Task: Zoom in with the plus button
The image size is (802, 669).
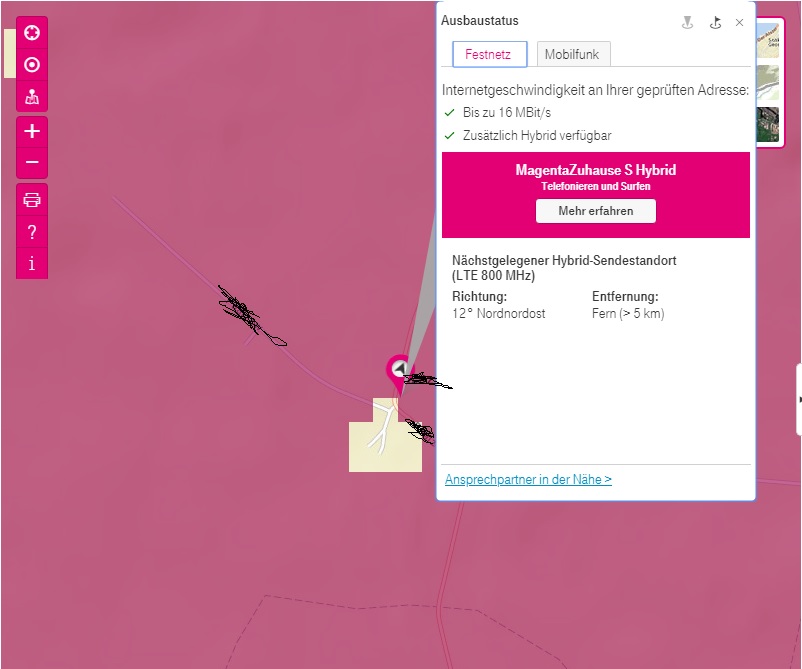Action: tap(32, 131)
